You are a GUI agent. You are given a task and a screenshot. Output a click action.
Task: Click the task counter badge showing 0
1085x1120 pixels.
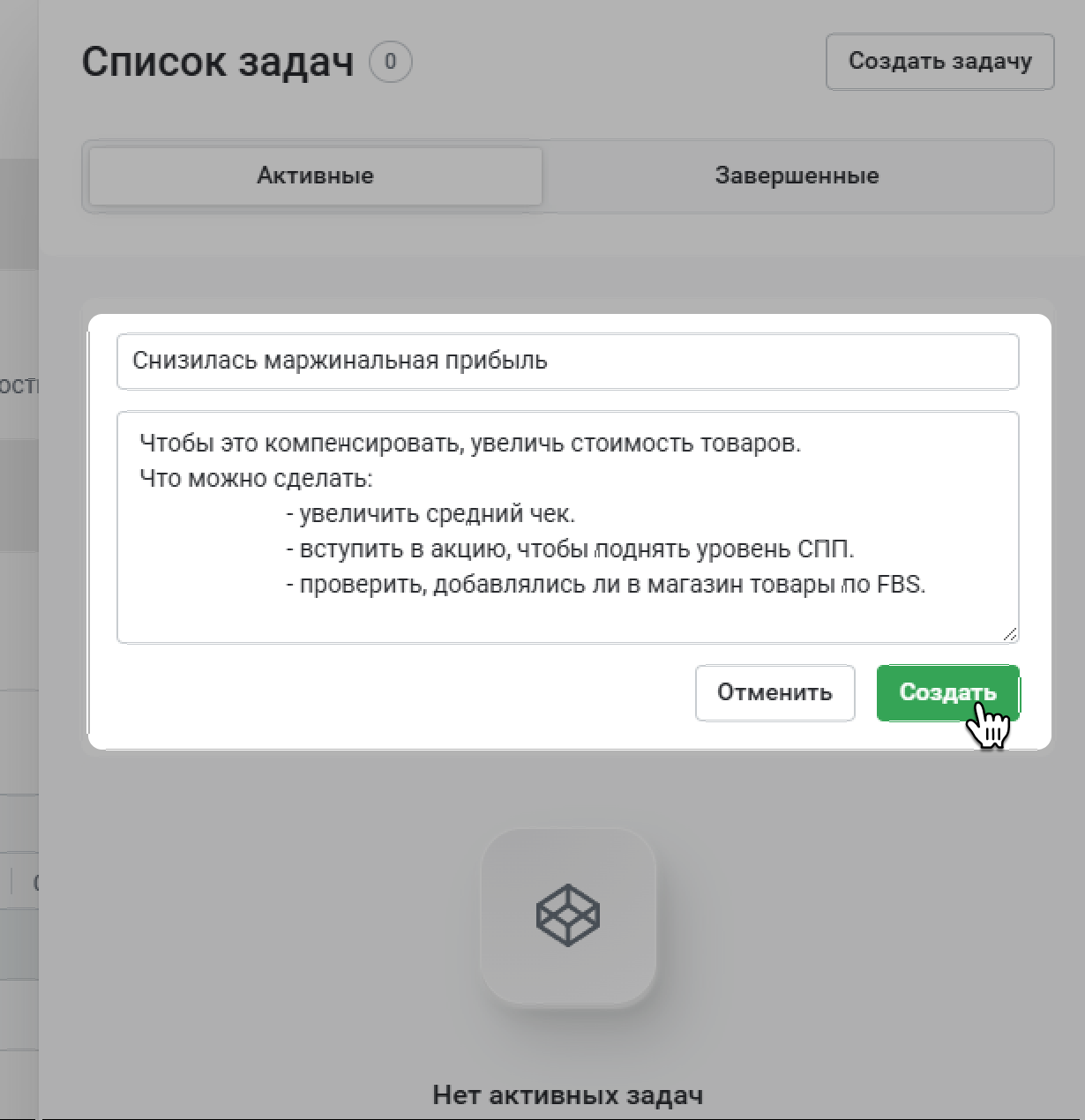coord(390,63)
